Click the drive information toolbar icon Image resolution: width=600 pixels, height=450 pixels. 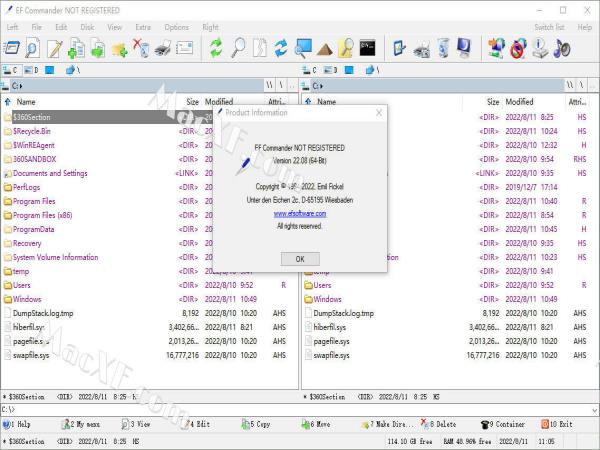click(x=540, y=49)
